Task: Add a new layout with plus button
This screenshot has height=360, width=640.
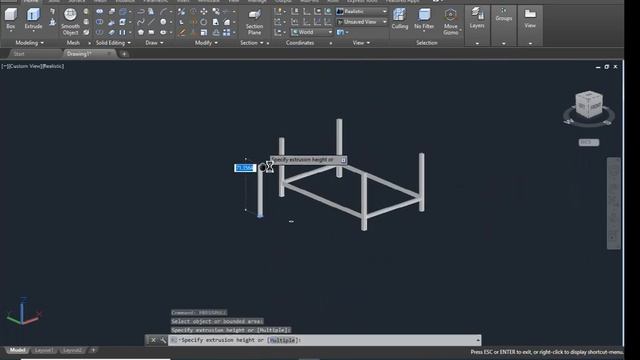Action: click(93, 350)
